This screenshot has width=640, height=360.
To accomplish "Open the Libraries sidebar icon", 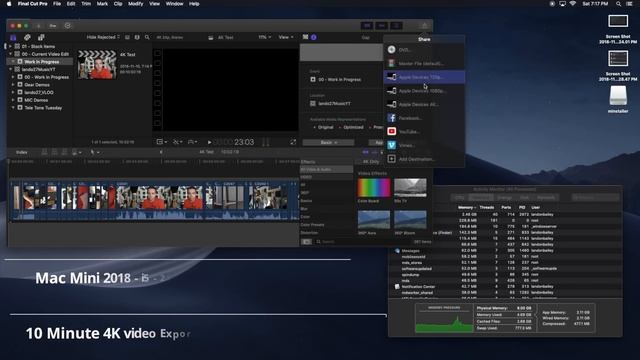I will click(x=13, y=37).
